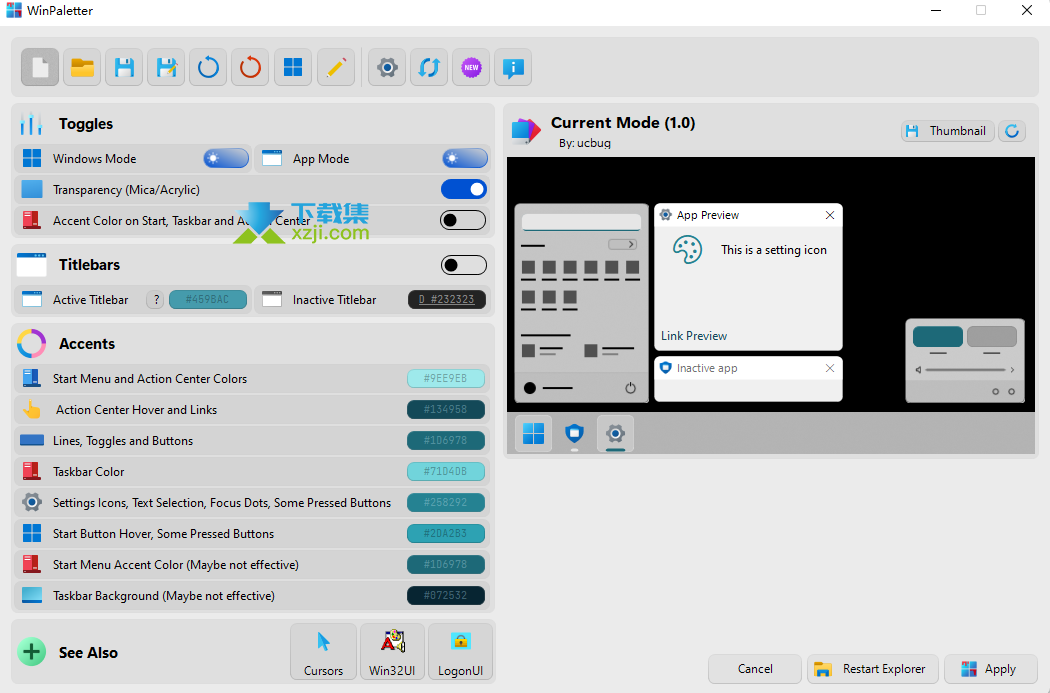Open the blue info speech-bubble icon
The height and width of the screenshot is (693, 1050).
pos(513,67)
